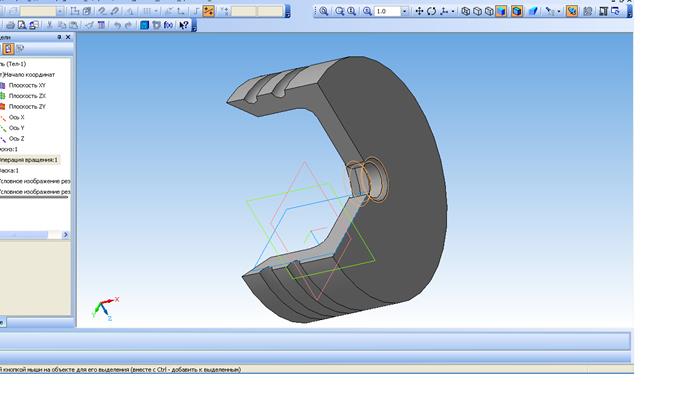Open the top-left toolbar combo box dropdown
681x409 pixels.
[x=60, y=11]
